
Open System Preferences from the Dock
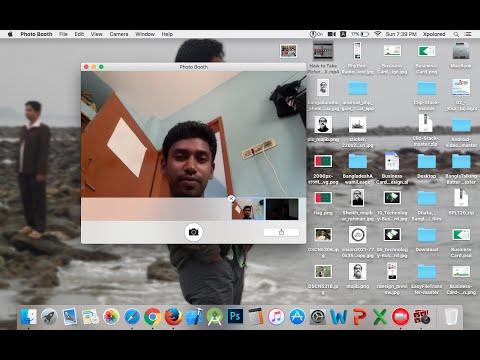(318, 317)
